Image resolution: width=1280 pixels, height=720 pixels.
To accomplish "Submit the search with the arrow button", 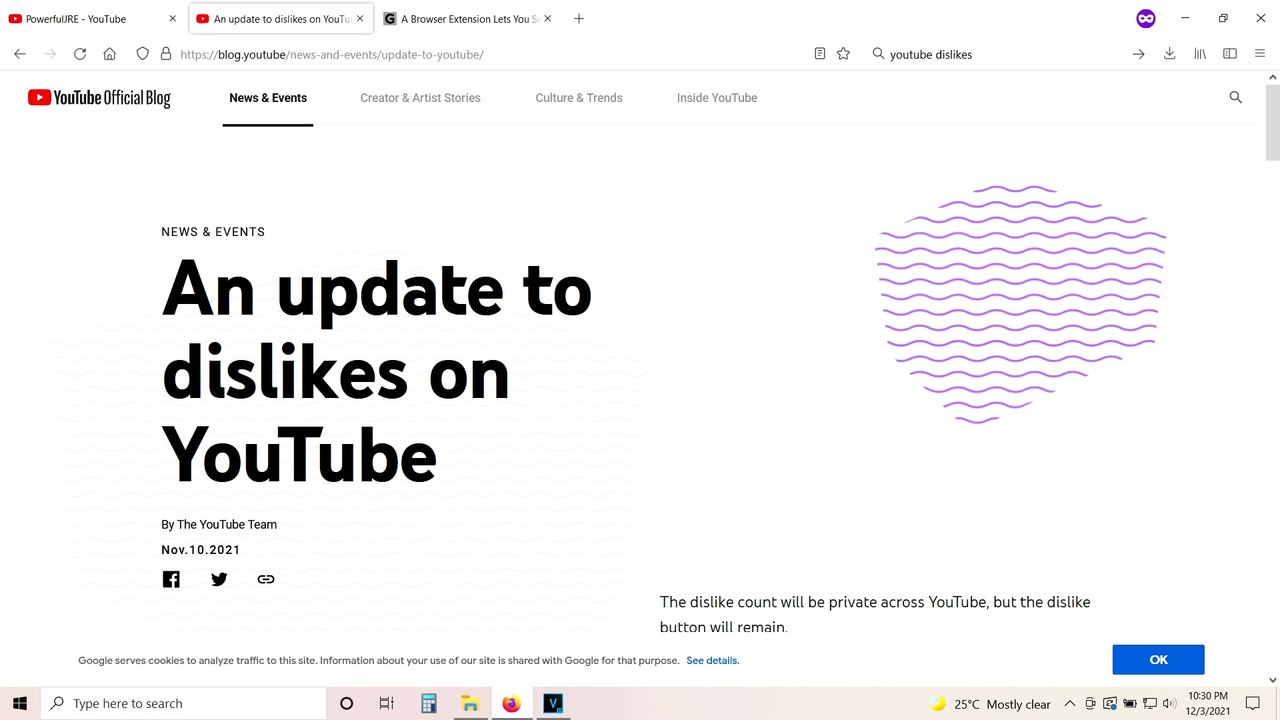I will (x=1138, y=54).
